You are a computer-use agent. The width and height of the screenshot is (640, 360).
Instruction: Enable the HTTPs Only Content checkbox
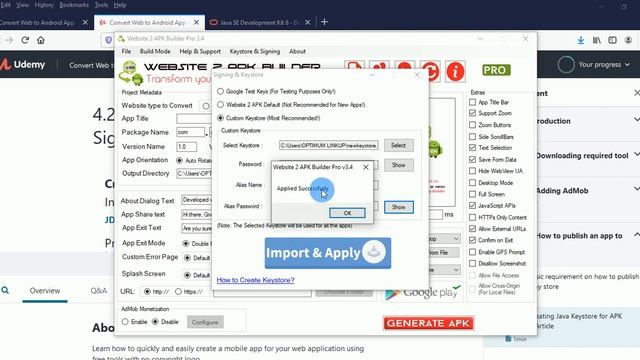pyautogui.click(x=473, y=218)
